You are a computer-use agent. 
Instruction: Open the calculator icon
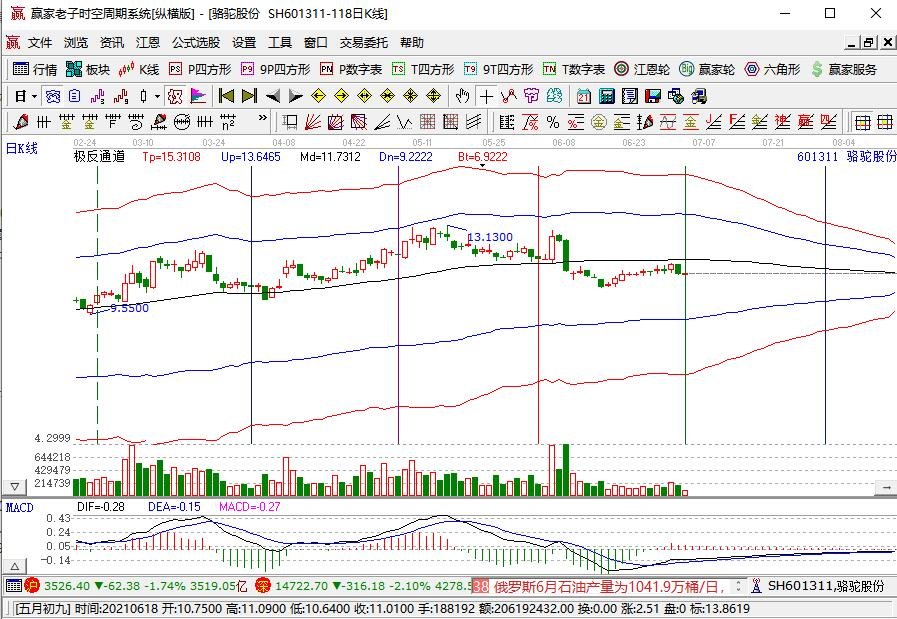(x=606, y=96)
